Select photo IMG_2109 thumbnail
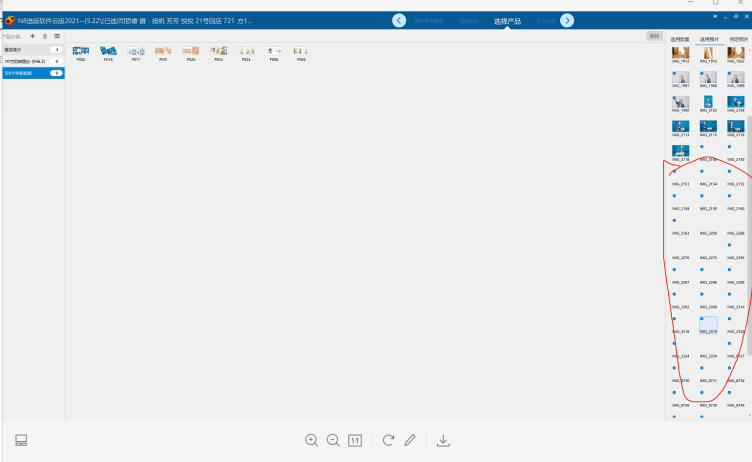 click(736, 104)
